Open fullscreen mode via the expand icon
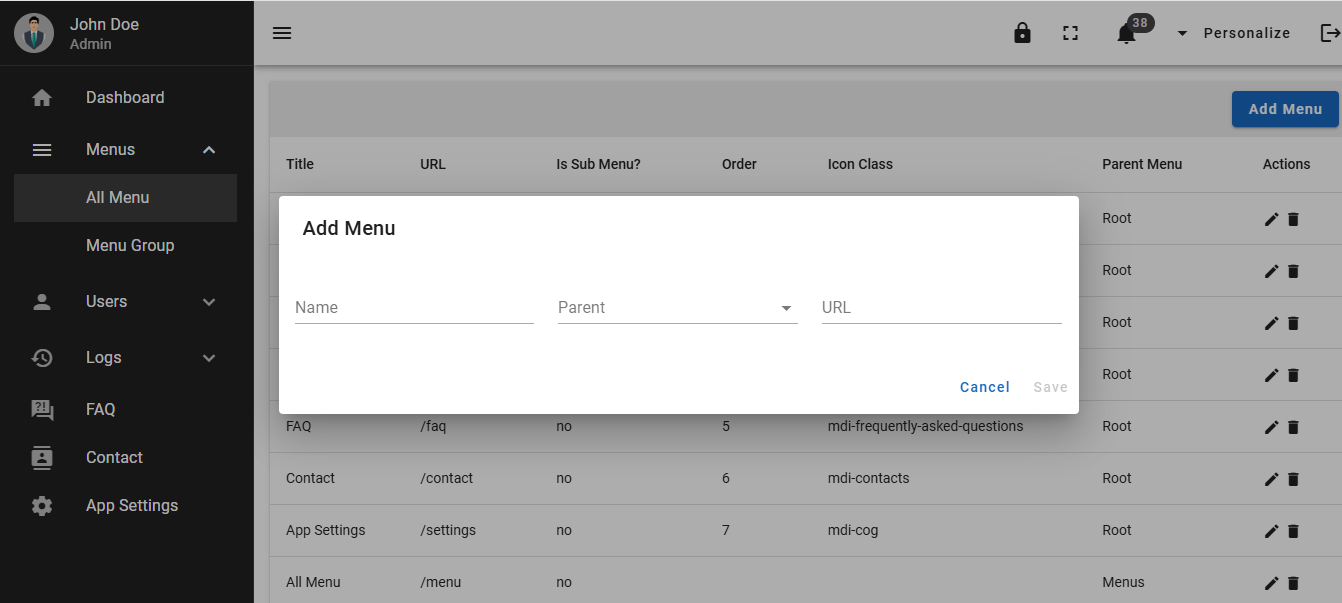The width and height of the screenshot is (1342, 603). click(1070, 33)
